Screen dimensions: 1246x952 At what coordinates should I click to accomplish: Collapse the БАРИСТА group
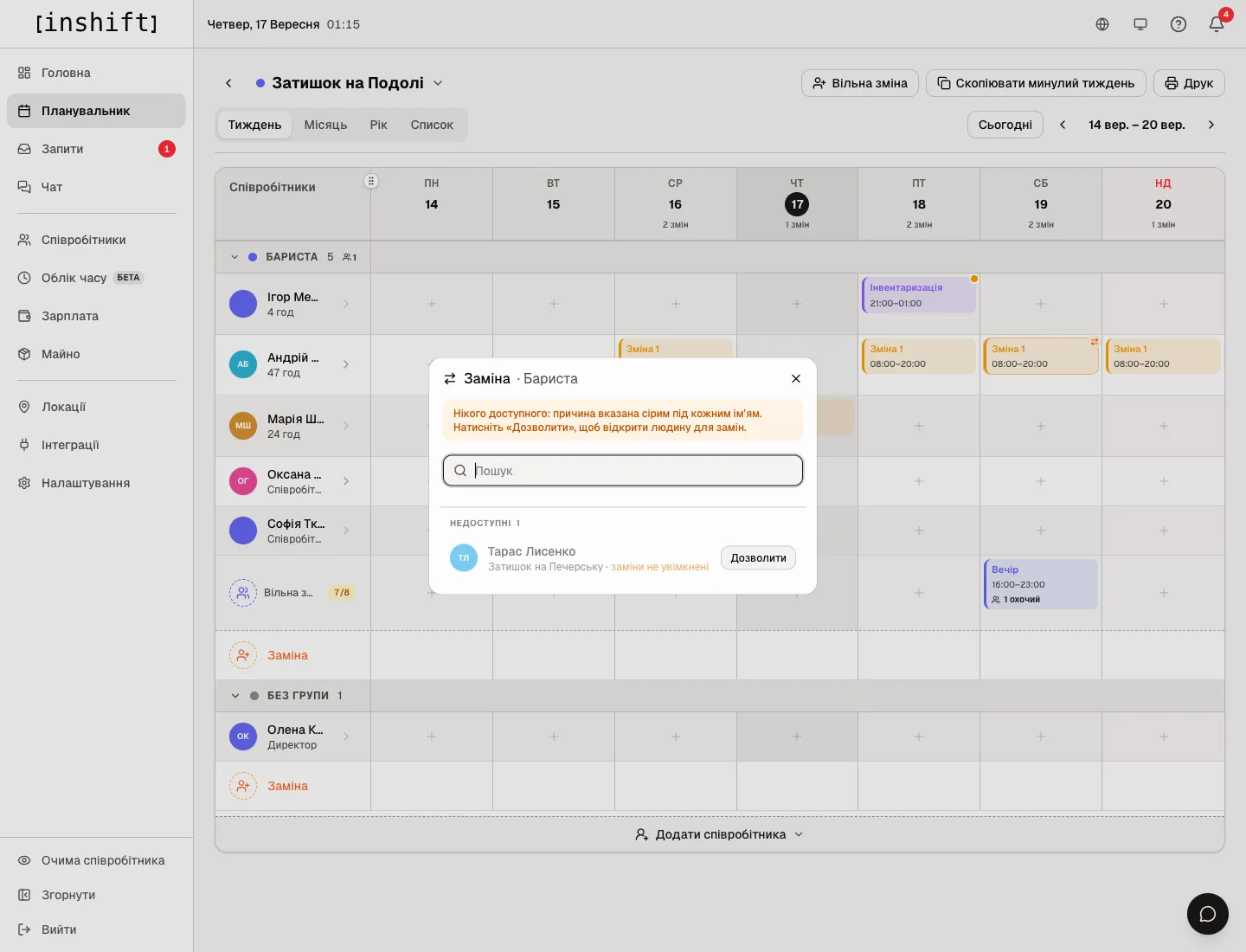[x=234, y=257]
